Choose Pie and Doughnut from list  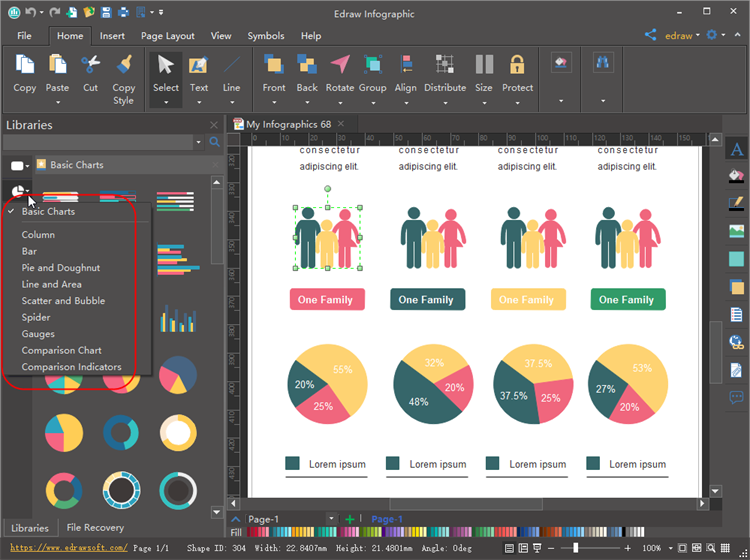click(x=61, y=268)
